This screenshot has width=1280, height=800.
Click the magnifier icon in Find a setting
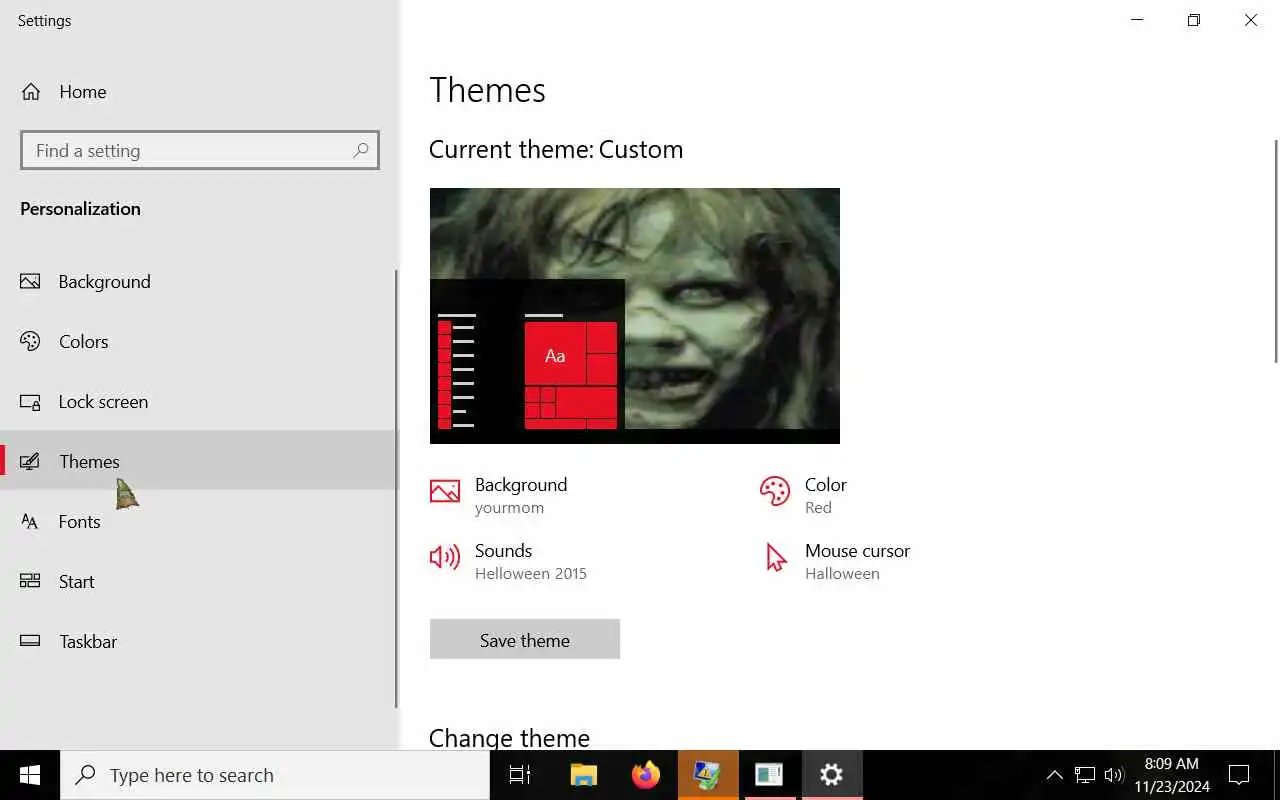[361, 150]
